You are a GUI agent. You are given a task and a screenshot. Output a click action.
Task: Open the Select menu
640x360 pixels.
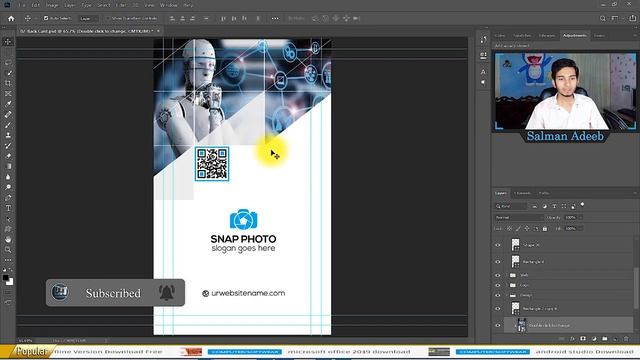pyautogui.click(x=104, y=5)
